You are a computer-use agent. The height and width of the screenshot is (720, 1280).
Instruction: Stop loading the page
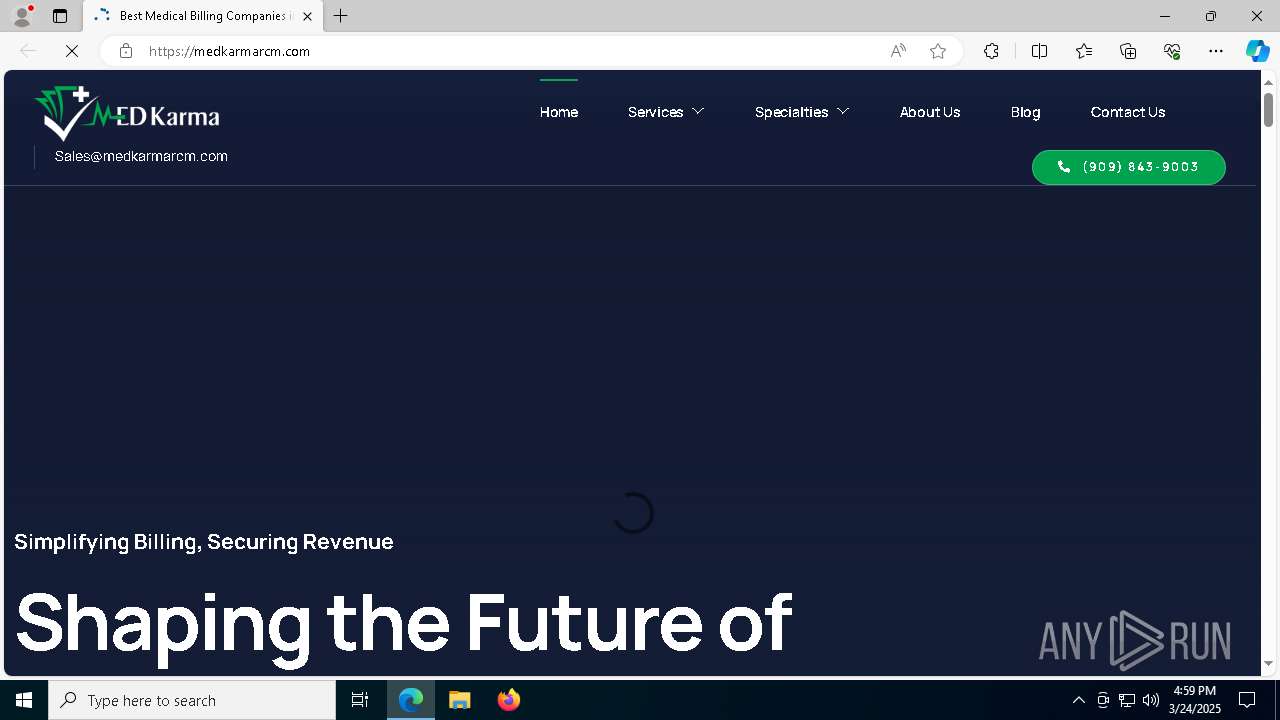click(72, 51)
